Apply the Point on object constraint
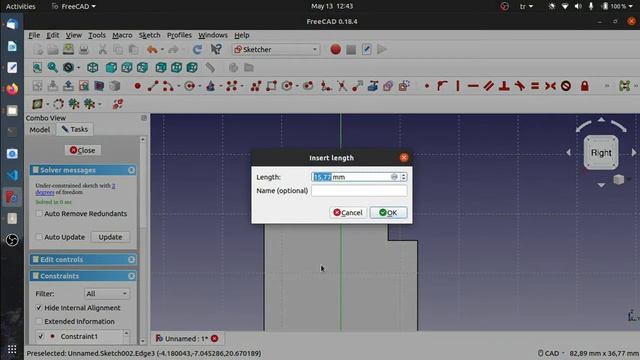 [x=442, y=86]
